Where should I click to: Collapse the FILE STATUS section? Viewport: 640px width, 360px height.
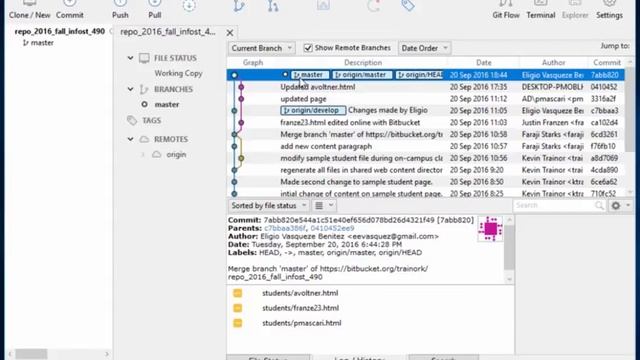pyautogui.click(x=130, y=58)
